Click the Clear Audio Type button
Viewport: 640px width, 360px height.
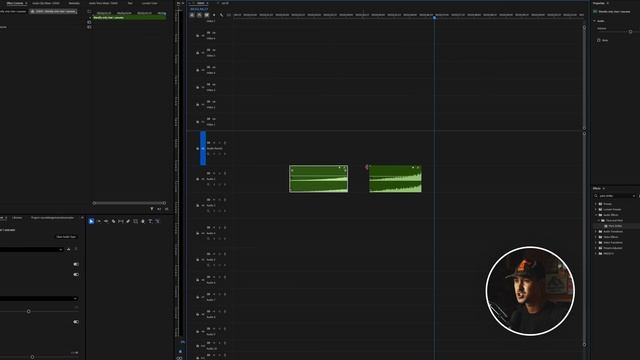pos(66,237)
